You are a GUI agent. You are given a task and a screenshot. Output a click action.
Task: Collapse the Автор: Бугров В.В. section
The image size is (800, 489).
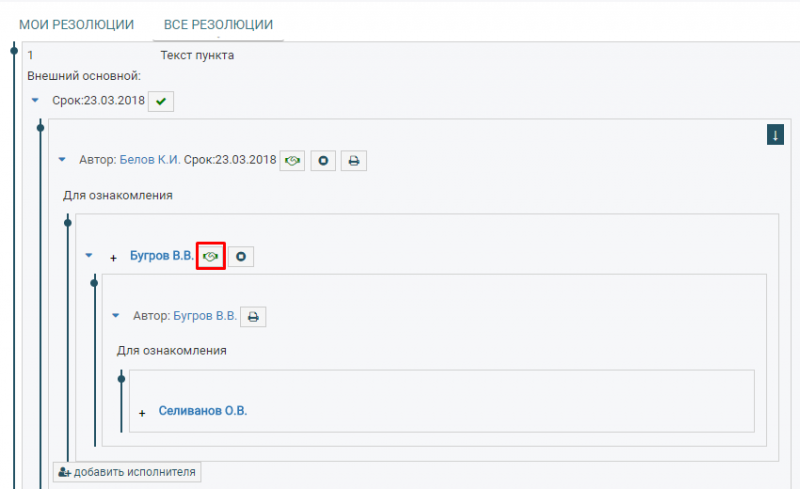click(x=116, y=316)
